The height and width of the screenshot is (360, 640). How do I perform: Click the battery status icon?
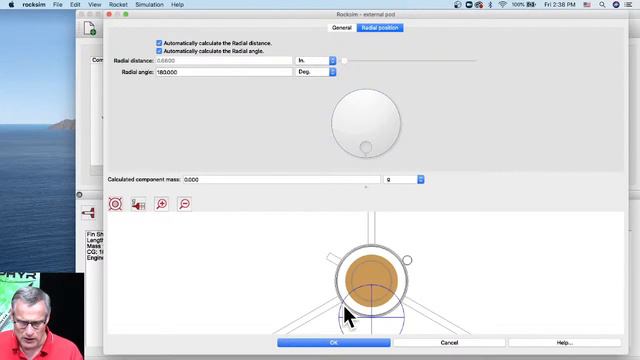click(x=531, y=4)
